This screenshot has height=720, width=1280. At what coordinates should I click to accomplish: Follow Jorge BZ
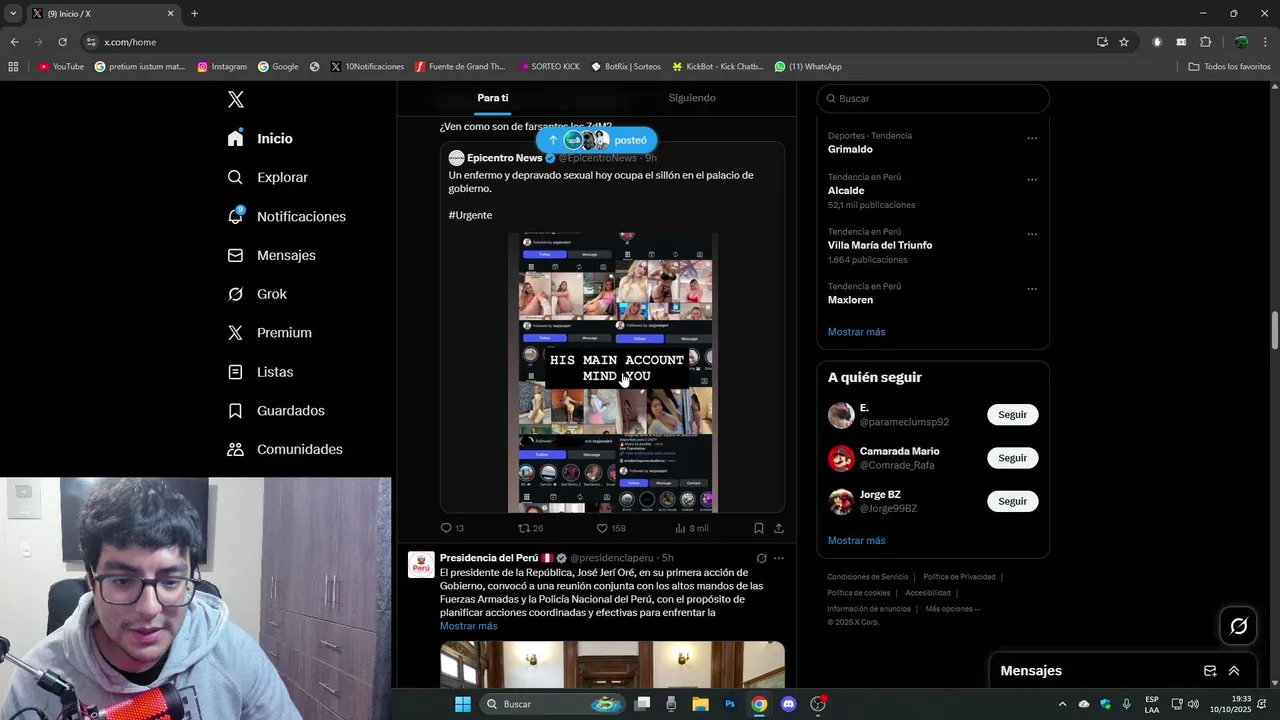coord(1012,501)
